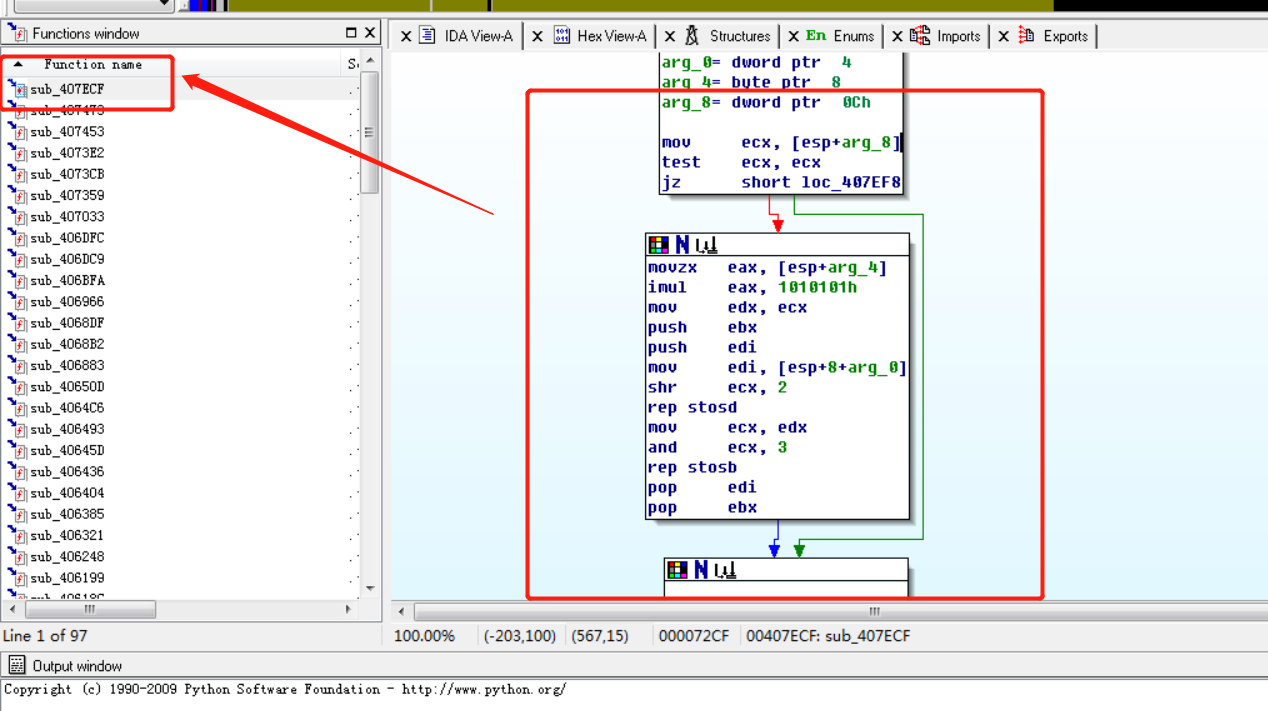Select function sub_40645D
1268x711 pixels.
(x=67, y=451)
